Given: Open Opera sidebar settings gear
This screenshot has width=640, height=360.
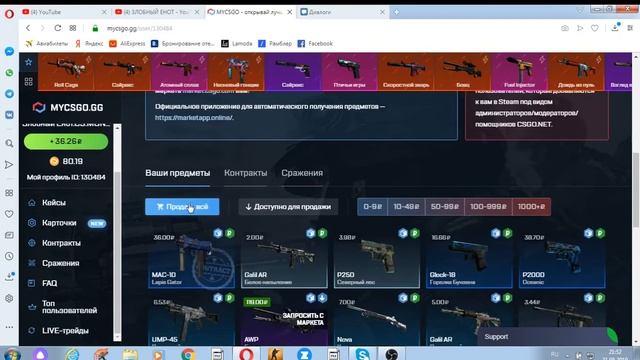Looking at the screenshot, I should tap(9, 298).
